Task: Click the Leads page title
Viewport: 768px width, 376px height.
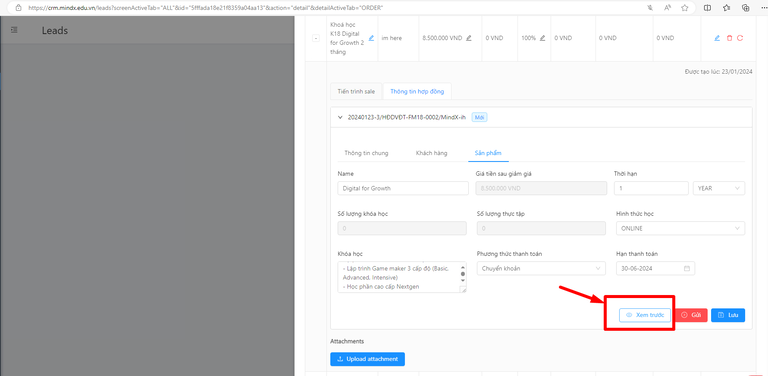Action: tap(55, 30)
